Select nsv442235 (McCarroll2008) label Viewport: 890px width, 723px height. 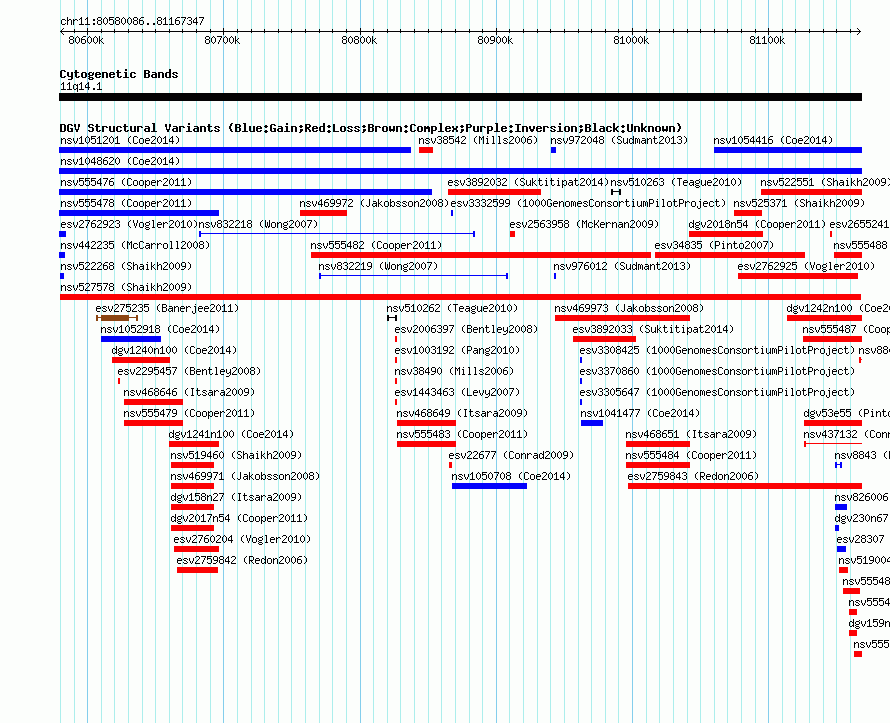tap(135, 245)
